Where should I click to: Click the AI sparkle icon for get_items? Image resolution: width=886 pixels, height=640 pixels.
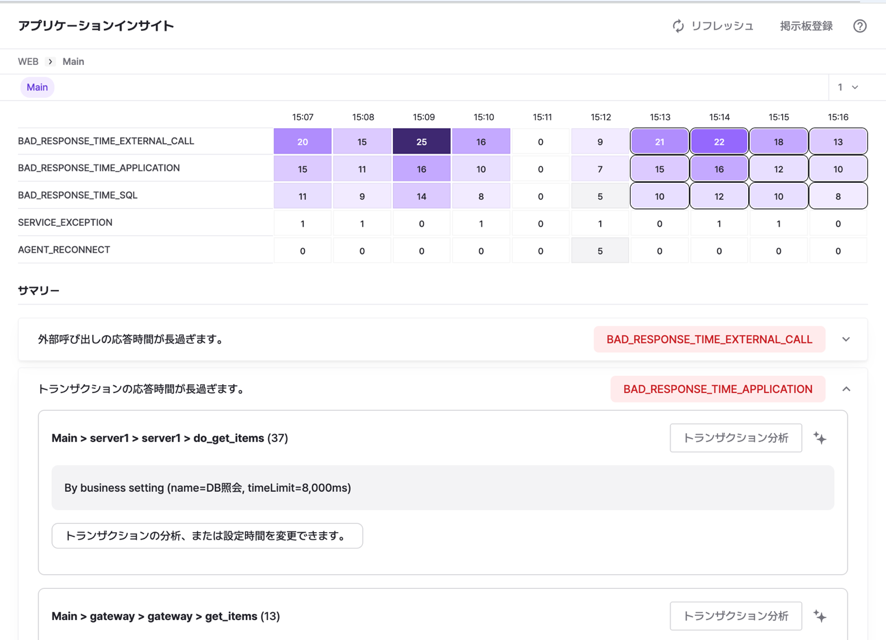coord(820,616)
